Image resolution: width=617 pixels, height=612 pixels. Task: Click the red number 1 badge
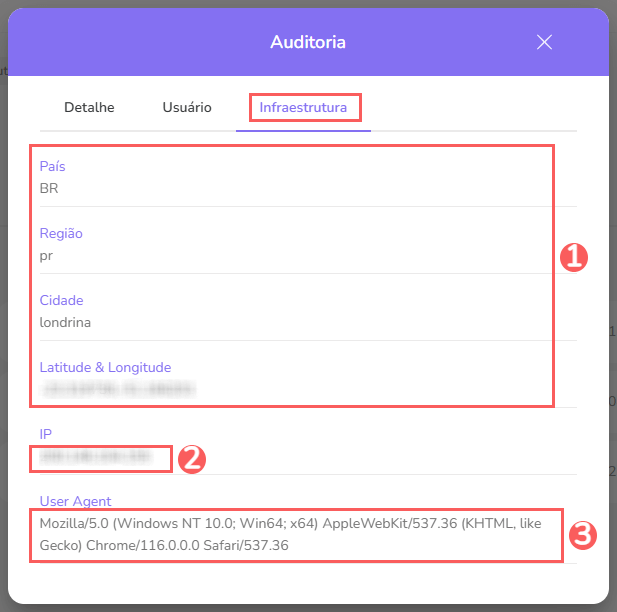(x=573, y=257)
